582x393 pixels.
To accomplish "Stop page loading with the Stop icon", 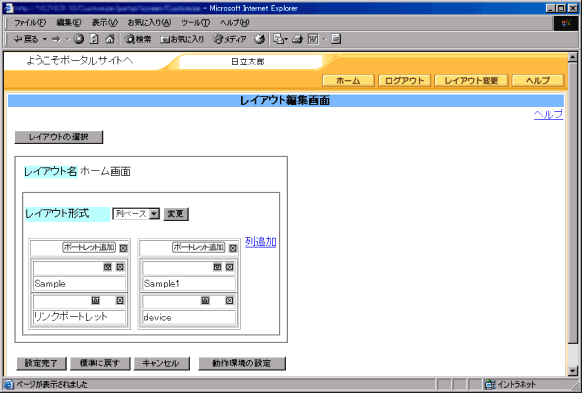I will (x=78, y=39).
